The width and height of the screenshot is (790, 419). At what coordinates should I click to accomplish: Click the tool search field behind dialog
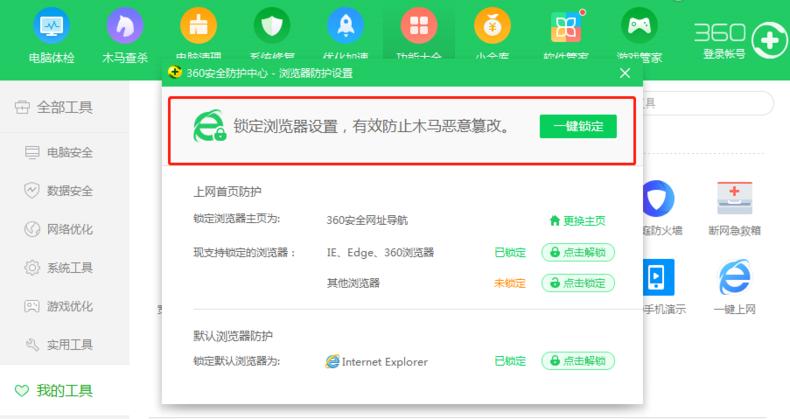tap(708, 103)
